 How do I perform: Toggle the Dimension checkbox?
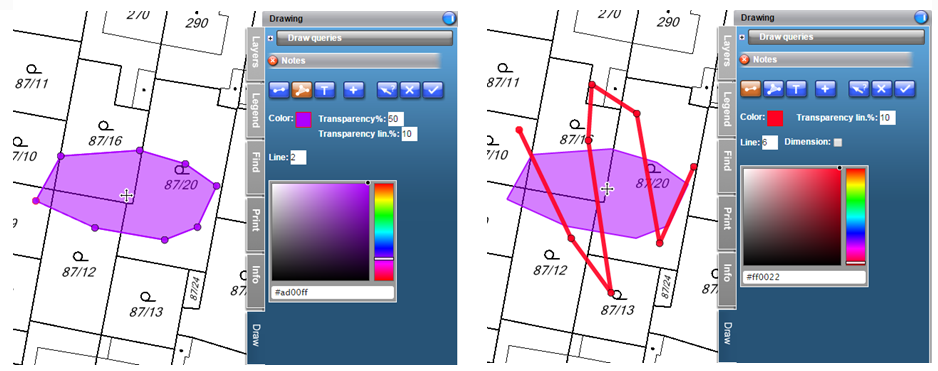pyautogui.click(x=838, y=142)
